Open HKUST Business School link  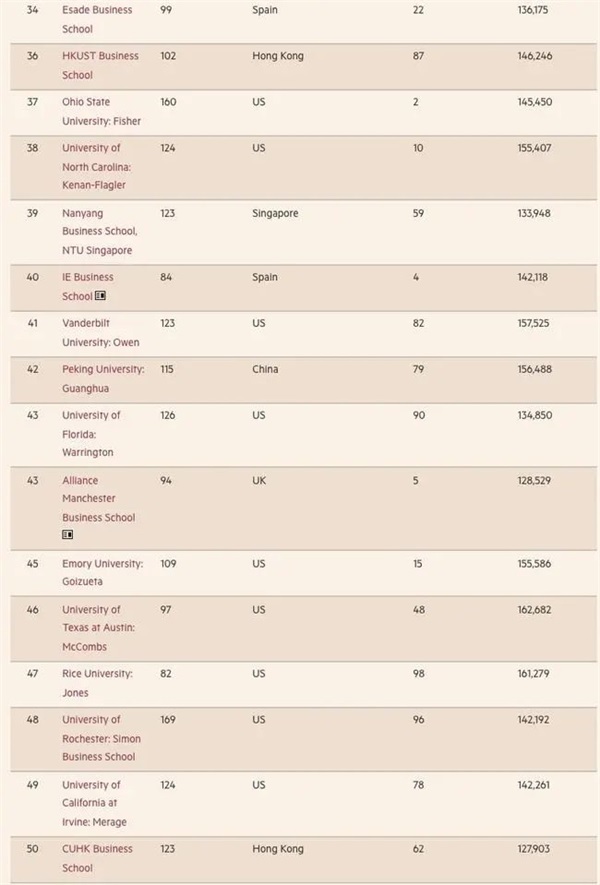100,65
